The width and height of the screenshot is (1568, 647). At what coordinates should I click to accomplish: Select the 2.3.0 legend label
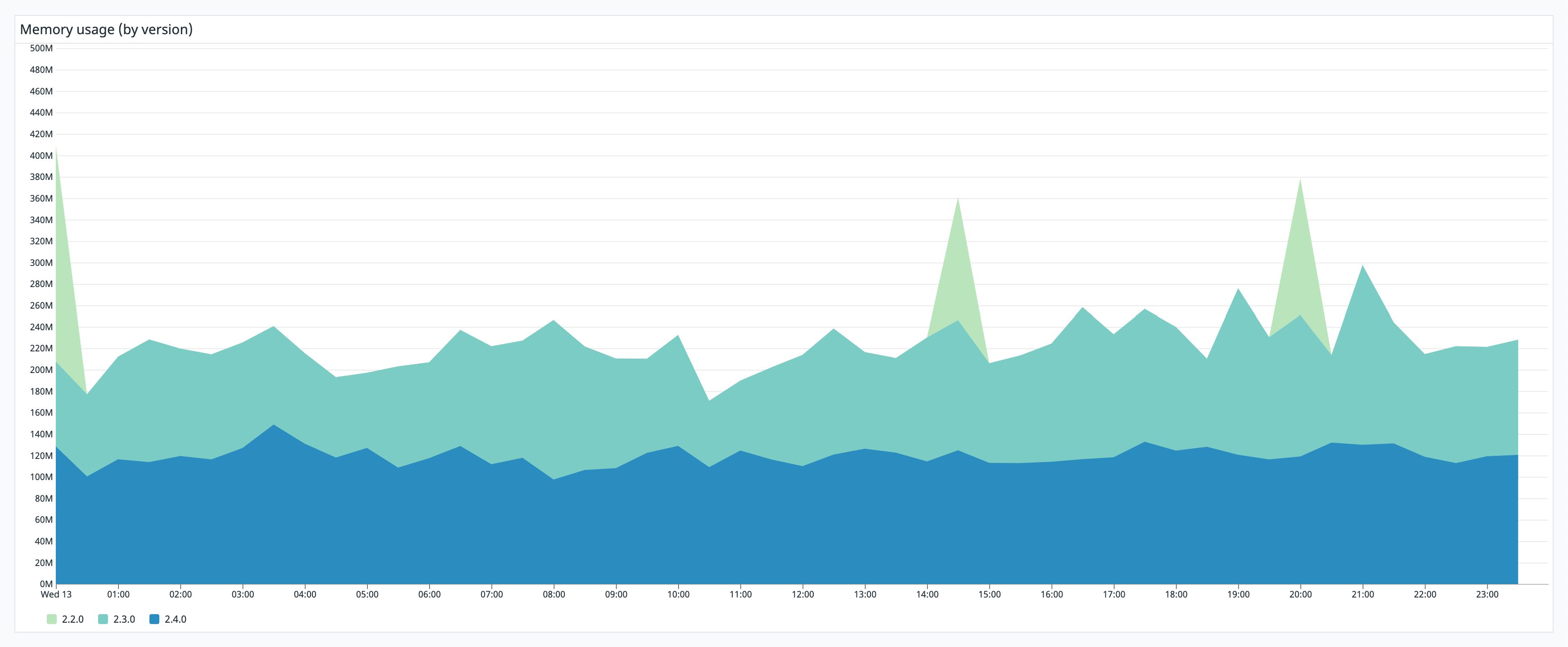[x=124, y=619]
